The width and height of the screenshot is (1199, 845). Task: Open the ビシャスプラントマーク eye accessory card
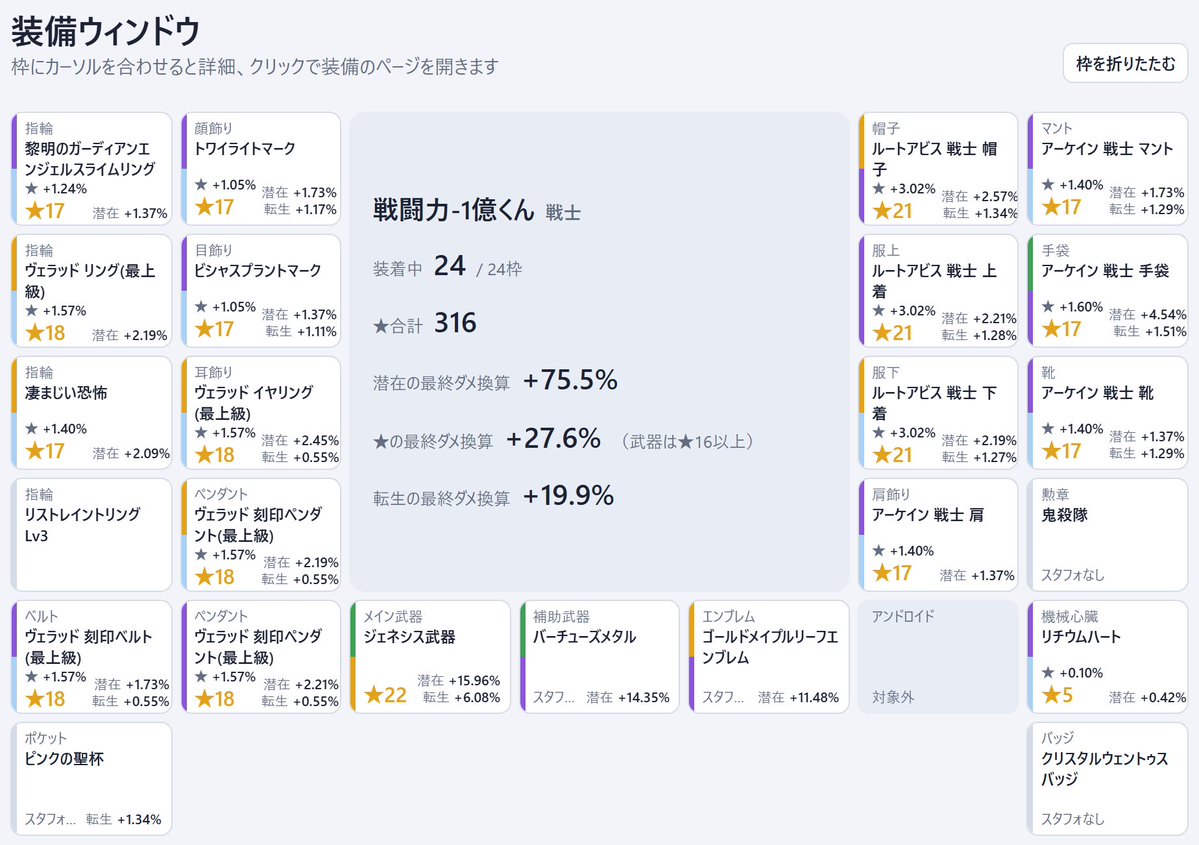pyautogui.click(x=261, y=291)
